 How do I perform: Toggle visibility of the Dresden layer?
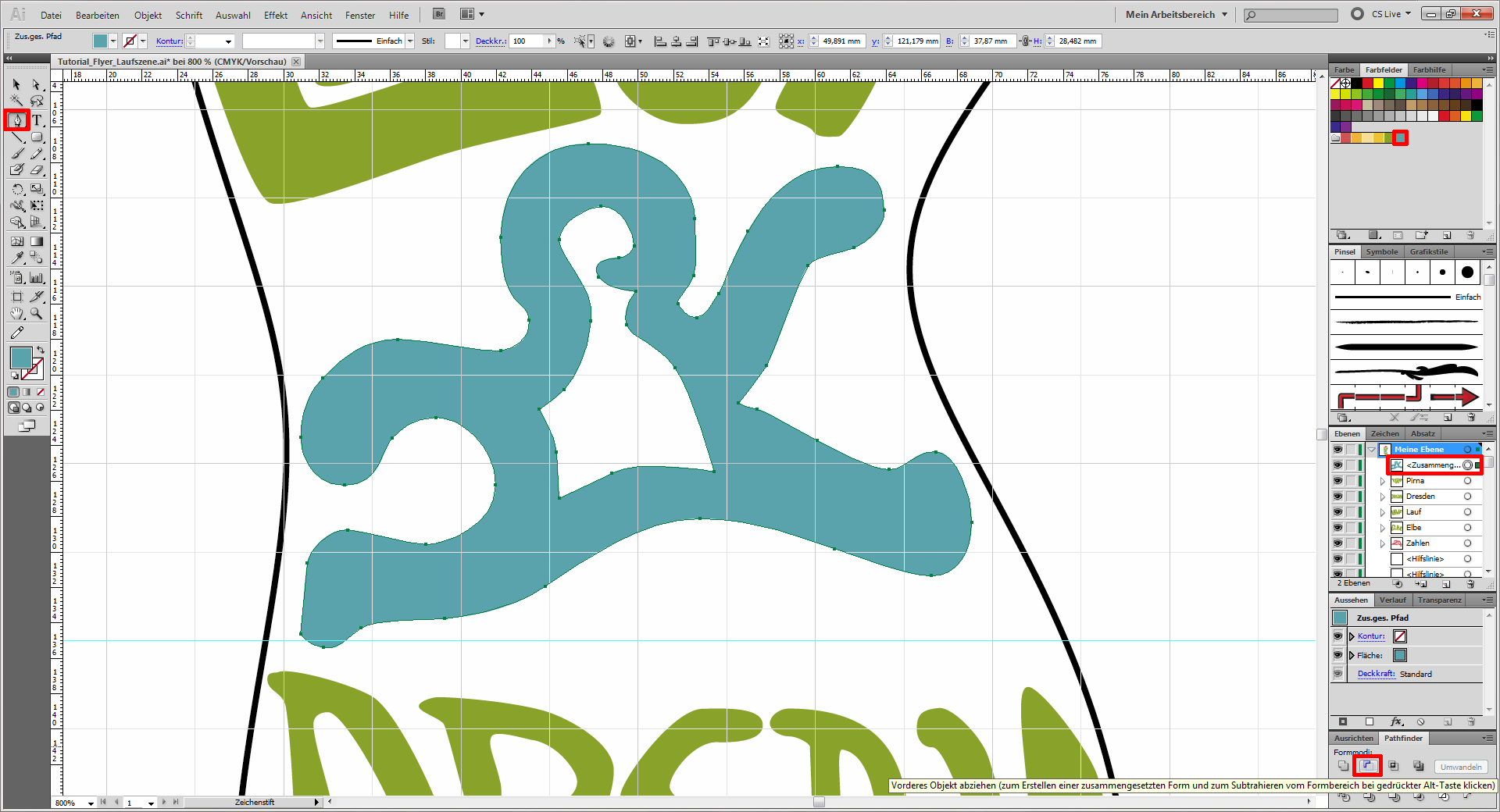click(x=1337, y=497)
